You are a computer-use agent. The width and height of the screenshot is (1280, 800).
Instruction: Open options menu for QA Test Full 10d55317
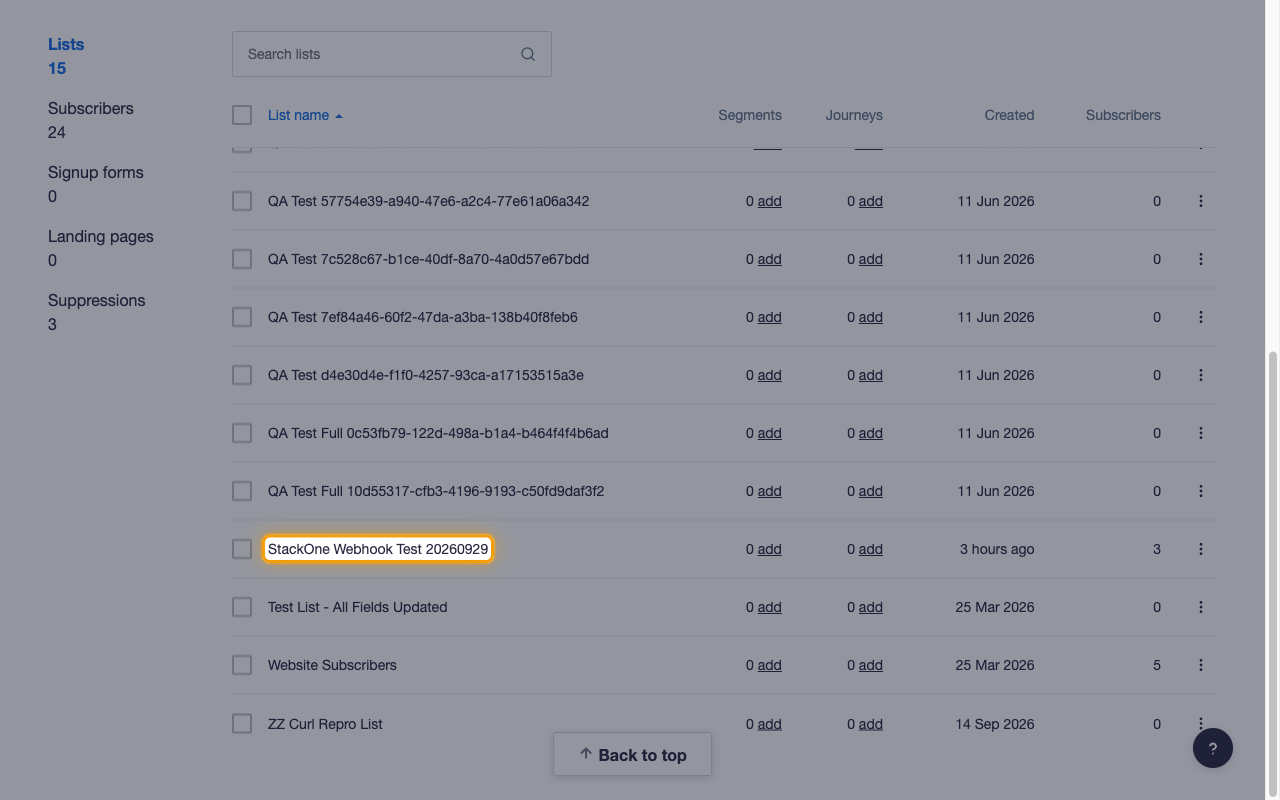pos(1201,491)
